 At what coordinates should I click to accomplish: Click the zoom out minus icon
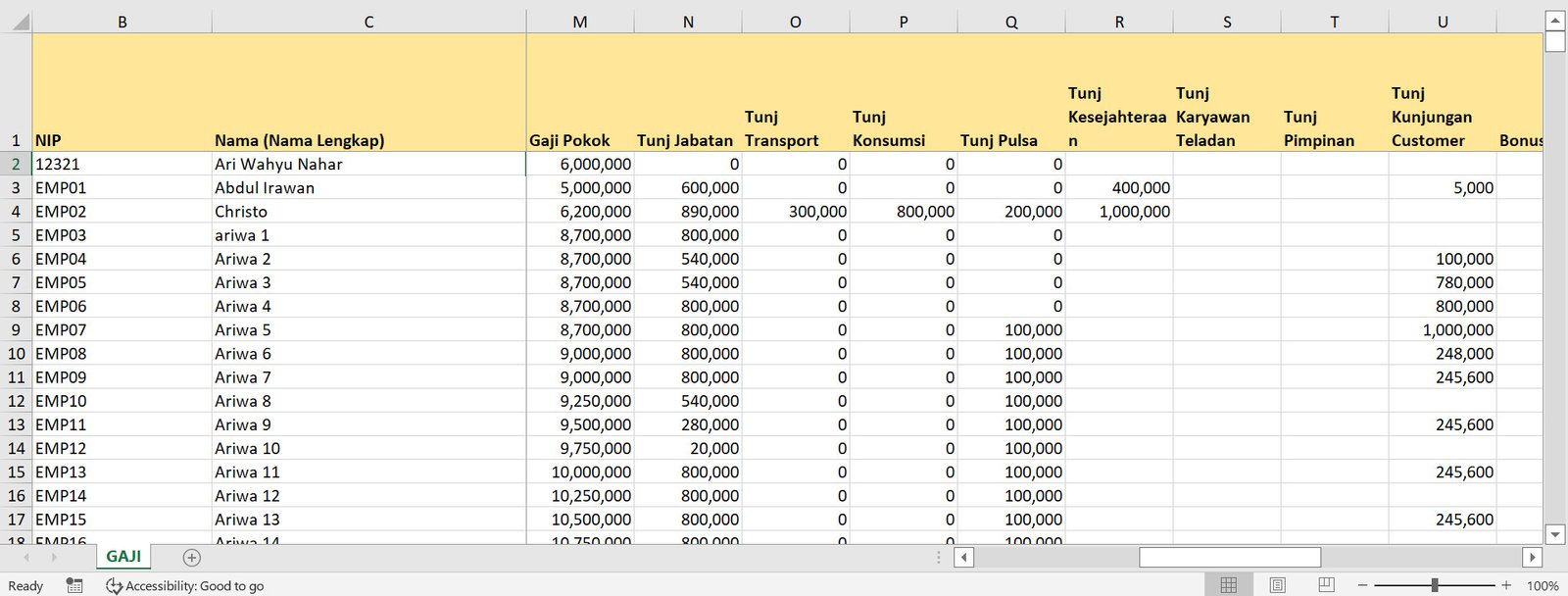(1362, 585)
